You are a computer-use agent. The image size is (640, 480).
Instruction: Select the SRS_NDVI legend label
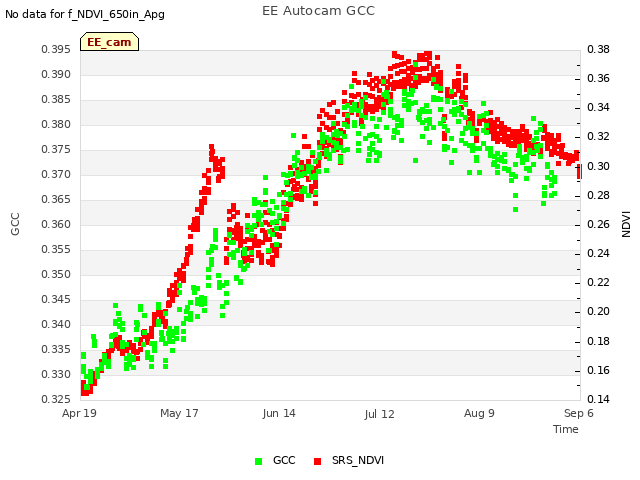358,460
